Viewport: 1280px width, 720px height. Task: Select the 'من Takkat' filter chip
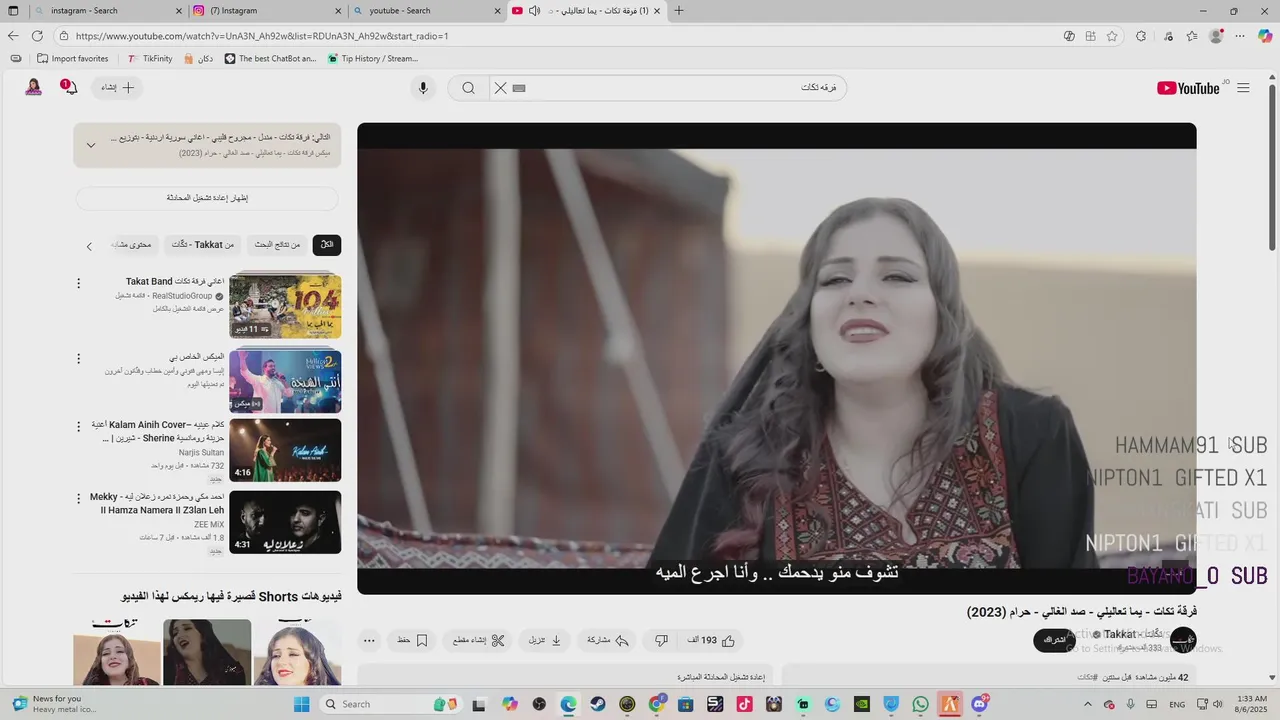(203, 245)
